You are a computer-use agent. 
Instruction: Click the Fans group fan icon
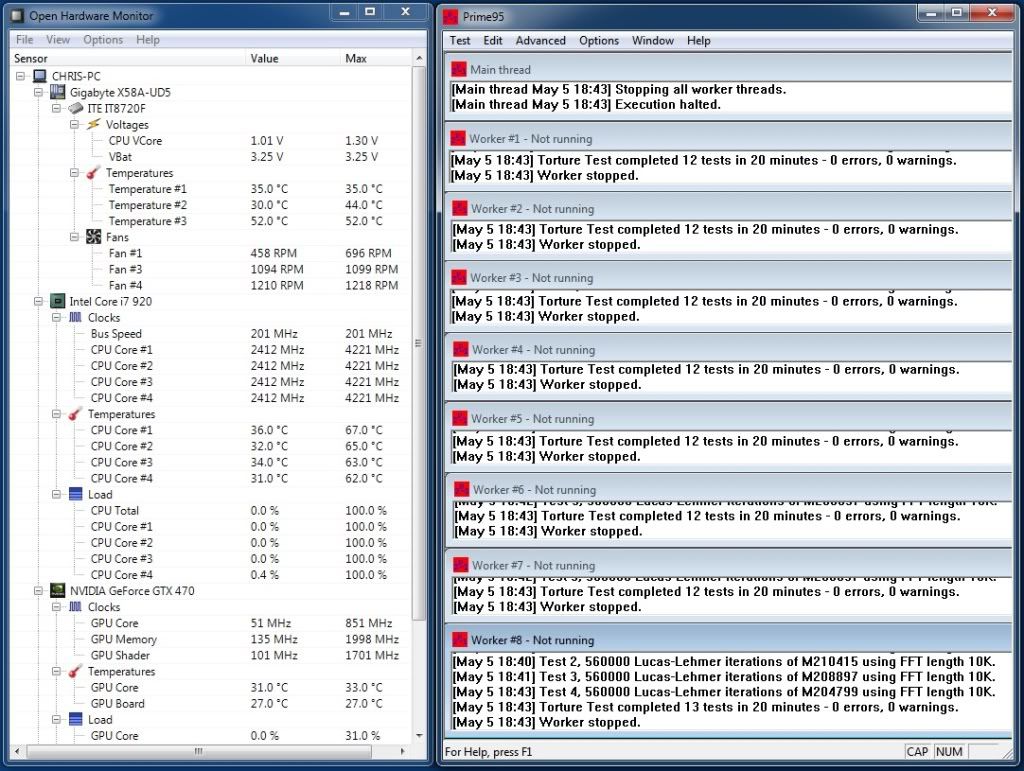point(93,237)
